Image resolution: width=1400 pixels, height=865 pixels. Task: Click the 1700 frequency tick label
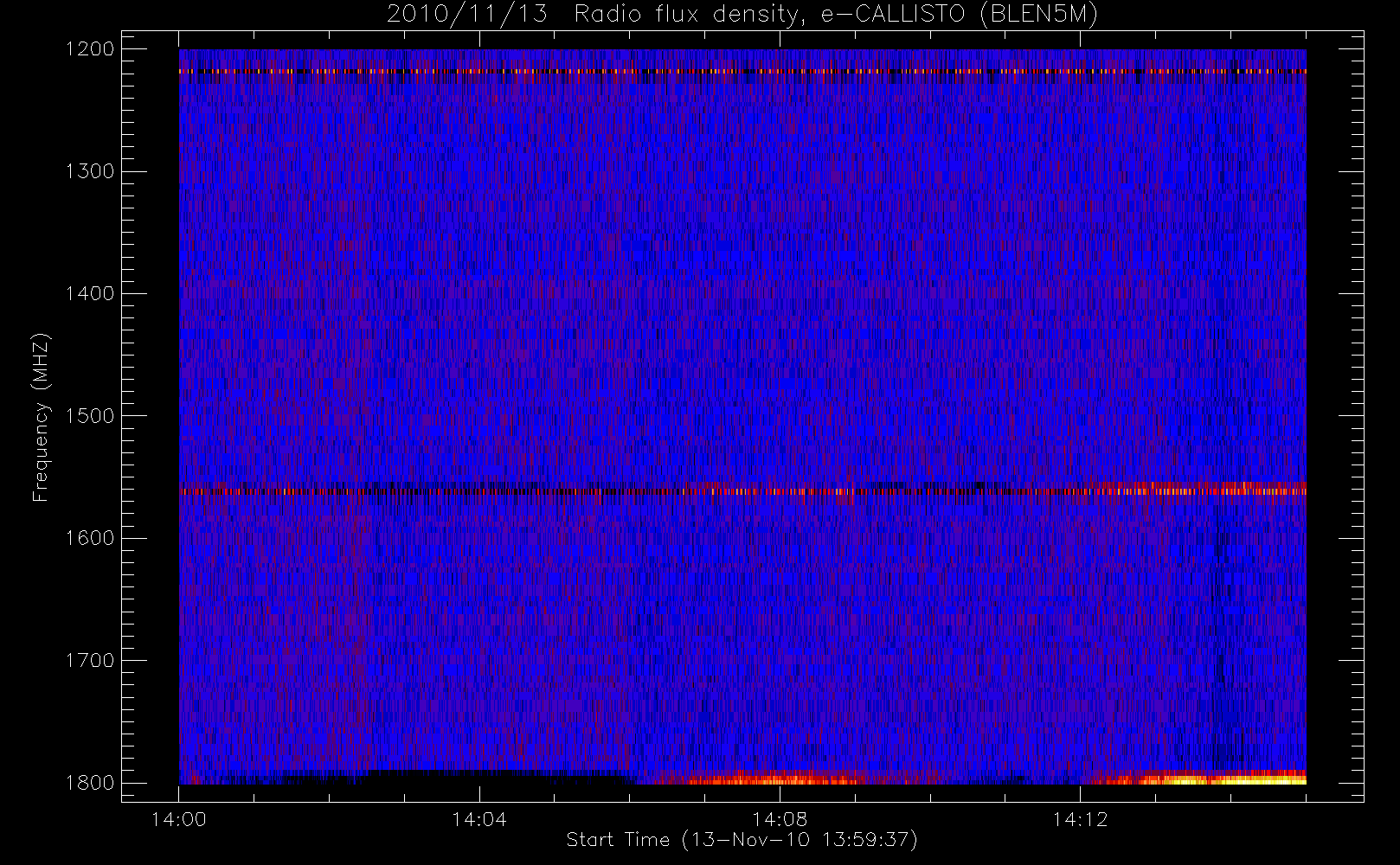(x=90, y=660)
